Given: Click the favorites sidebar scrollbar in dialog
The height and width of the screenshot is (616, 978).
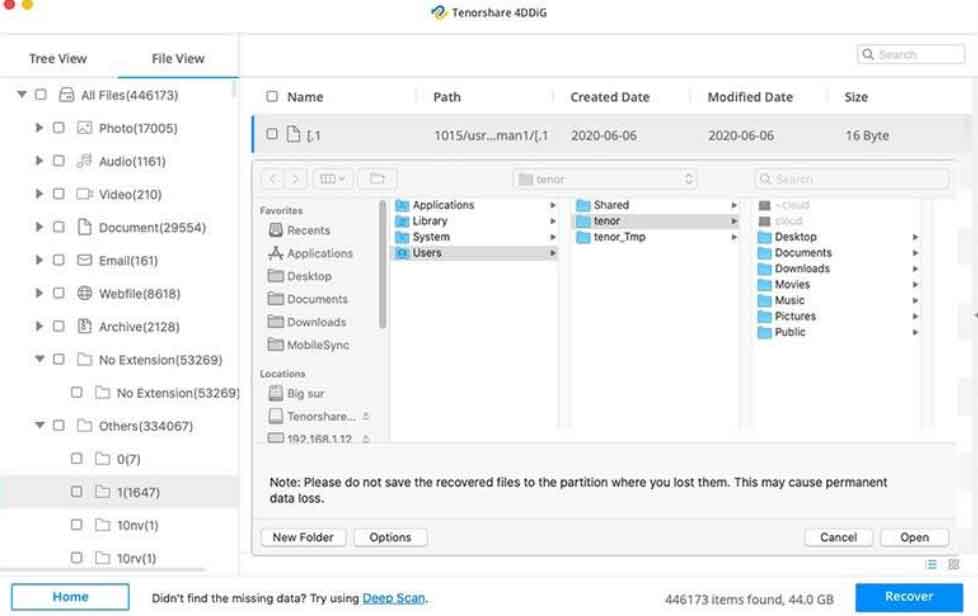Looking at the screenshot, I should [x=382, y=265].
